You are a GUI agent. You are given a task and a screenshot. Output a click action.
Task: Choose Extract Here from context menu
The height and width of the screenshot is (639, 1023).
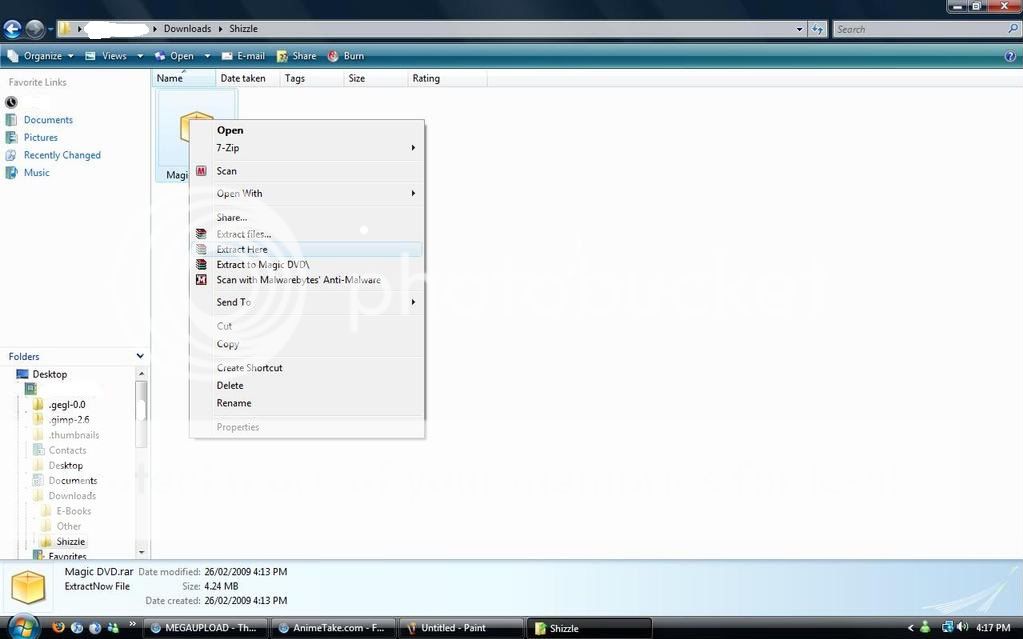[242, 250]
